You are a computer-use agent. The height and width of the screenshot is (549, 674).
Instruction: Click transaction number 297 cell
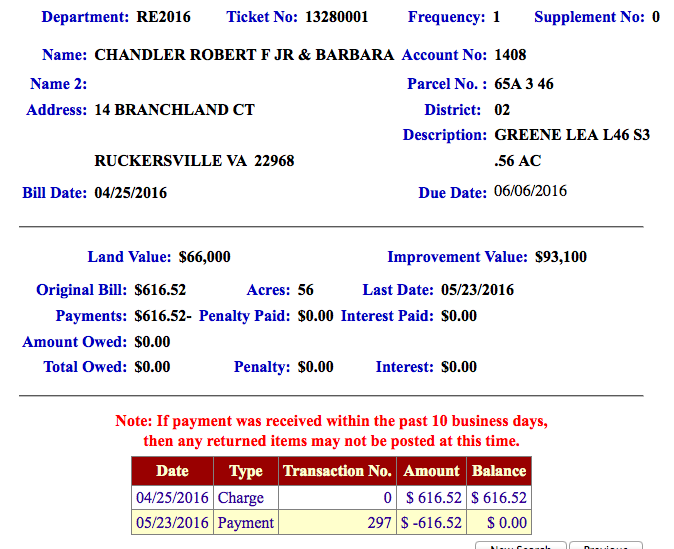click(x=337, y=523)
